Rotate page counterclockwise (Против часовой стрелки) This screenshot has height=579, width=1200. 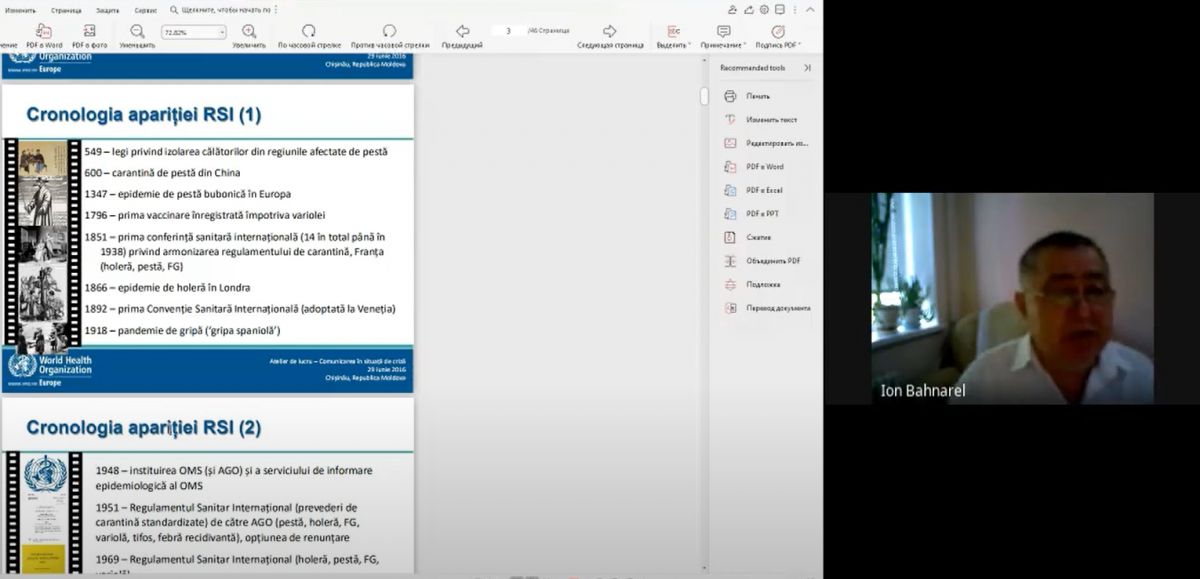tap(389, 31)
